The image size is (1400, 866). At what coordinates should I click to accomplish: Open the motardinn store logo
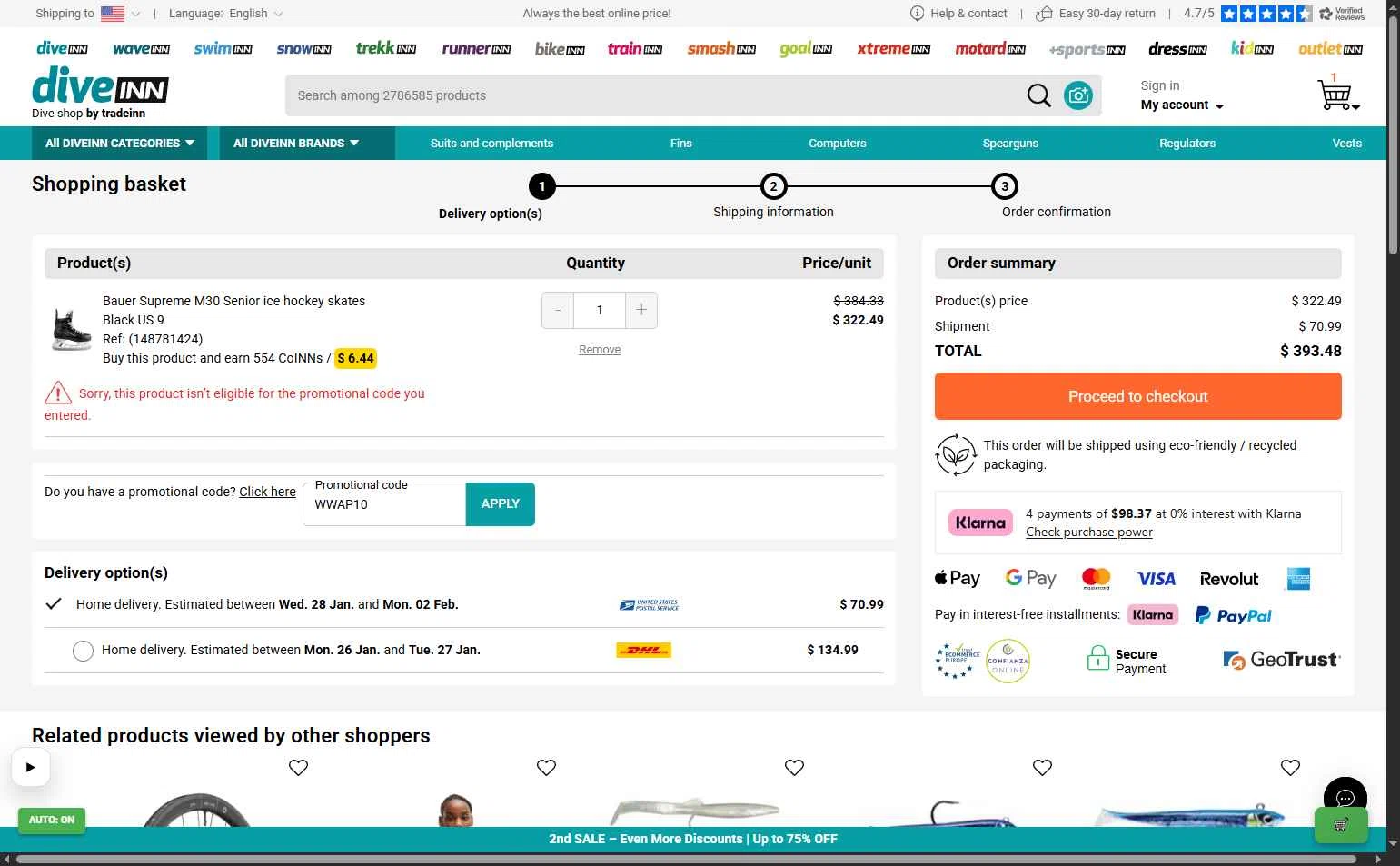990,49
